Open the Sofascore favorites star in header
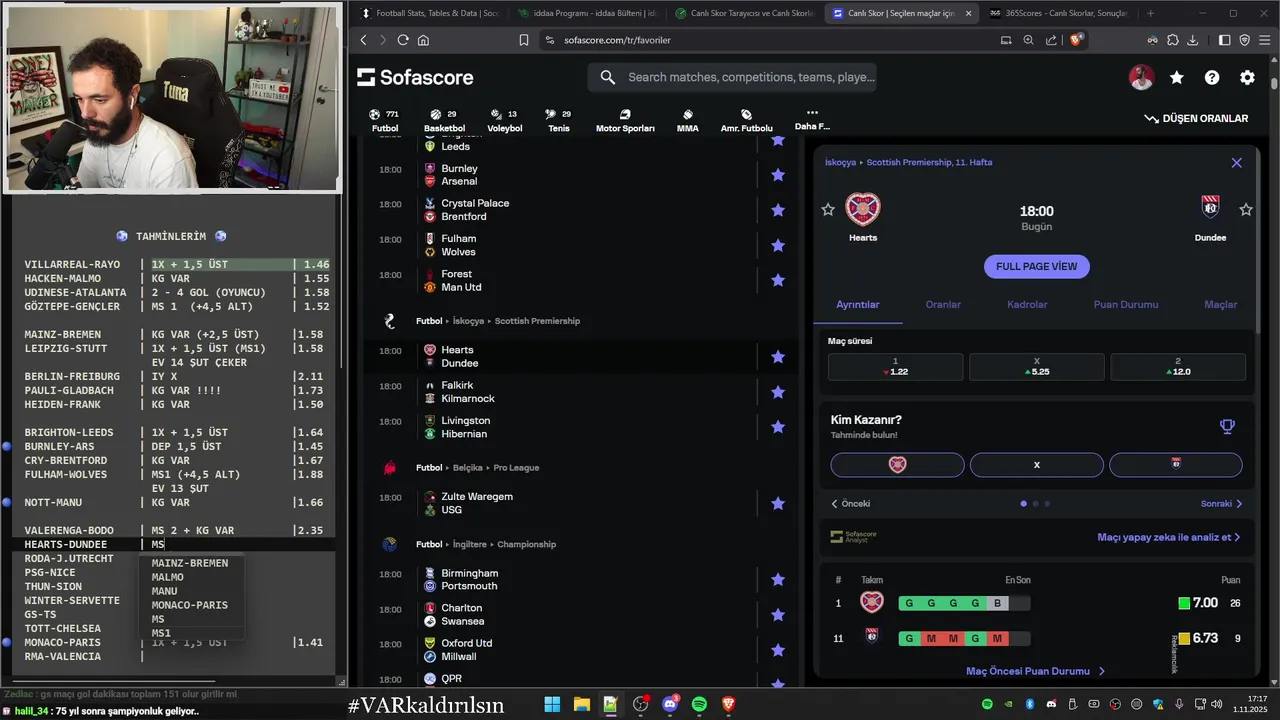This screenshot has height=720, width=1280. (1177, 77)
